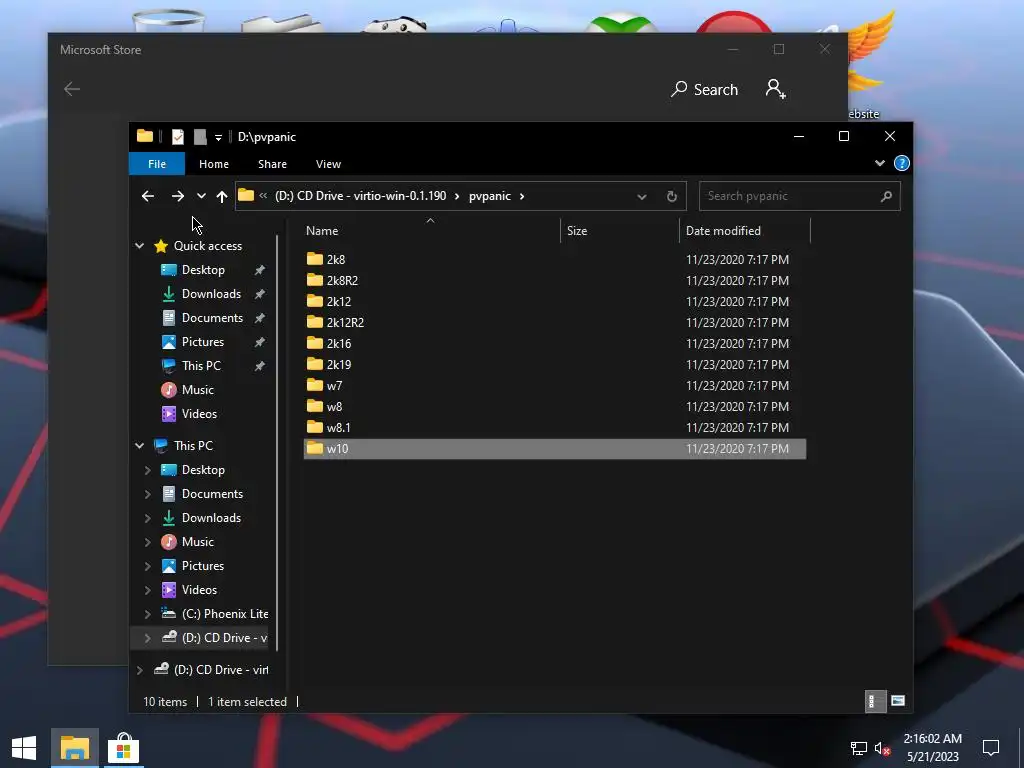Click Search in Microsoft Store window
Screen dimensions: 1024x768
705,89
